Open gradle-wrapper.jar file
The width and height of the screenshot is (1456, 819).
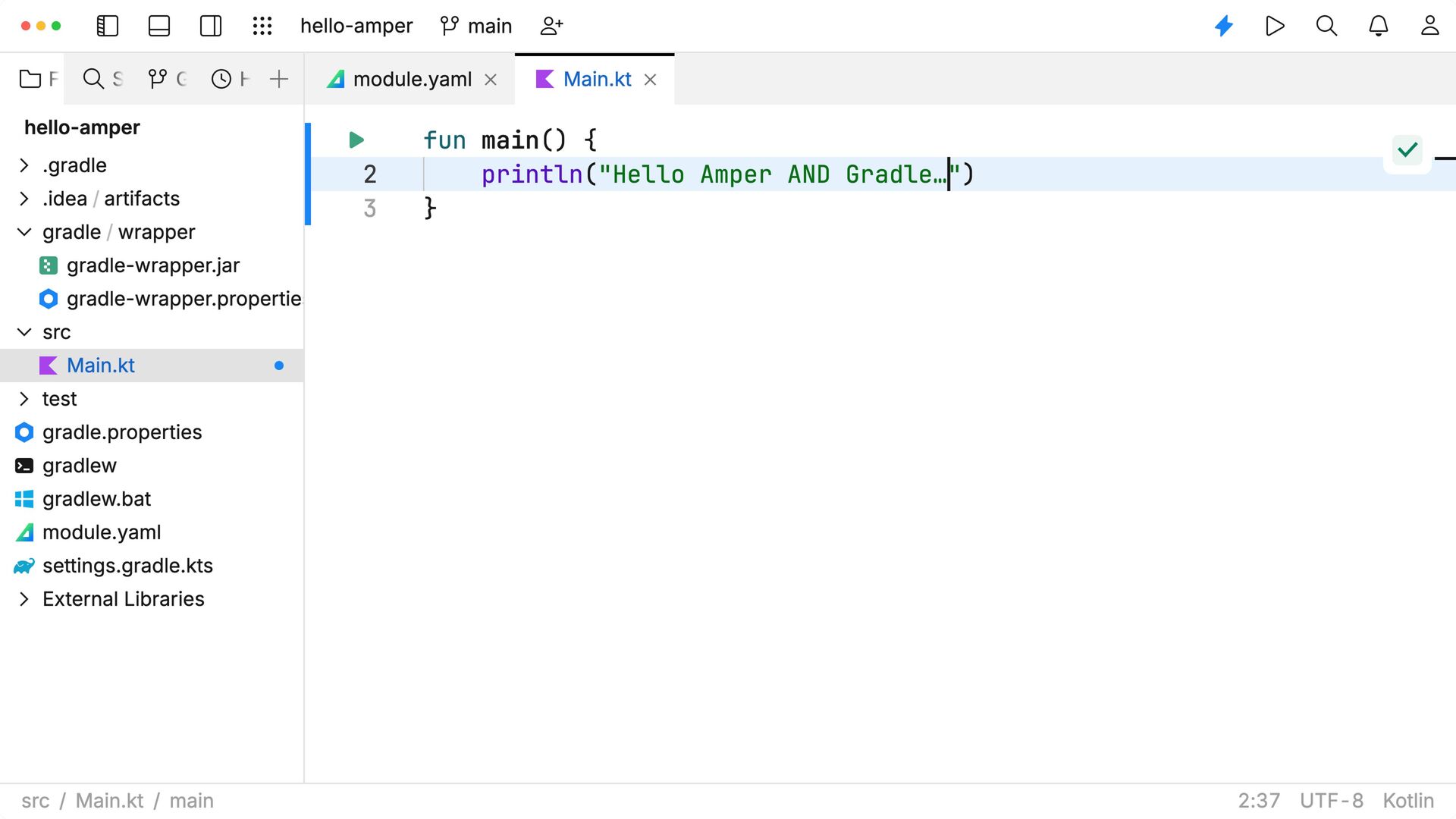coord(152,265)
